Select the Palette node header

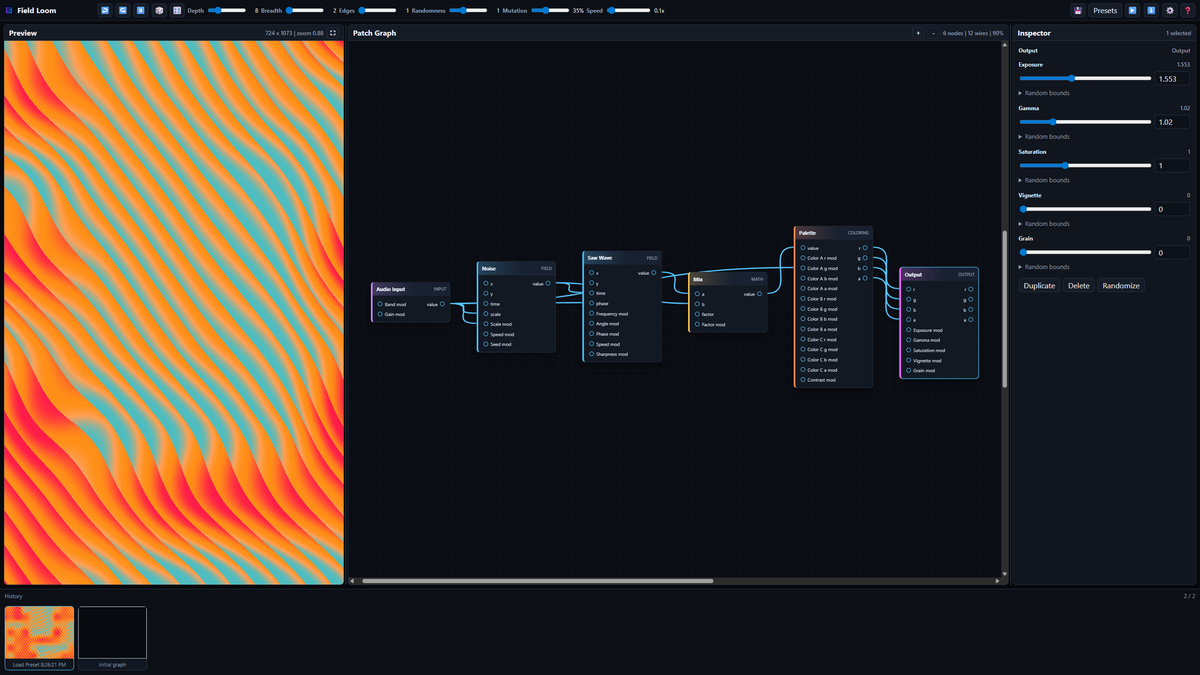click(833, 233)
